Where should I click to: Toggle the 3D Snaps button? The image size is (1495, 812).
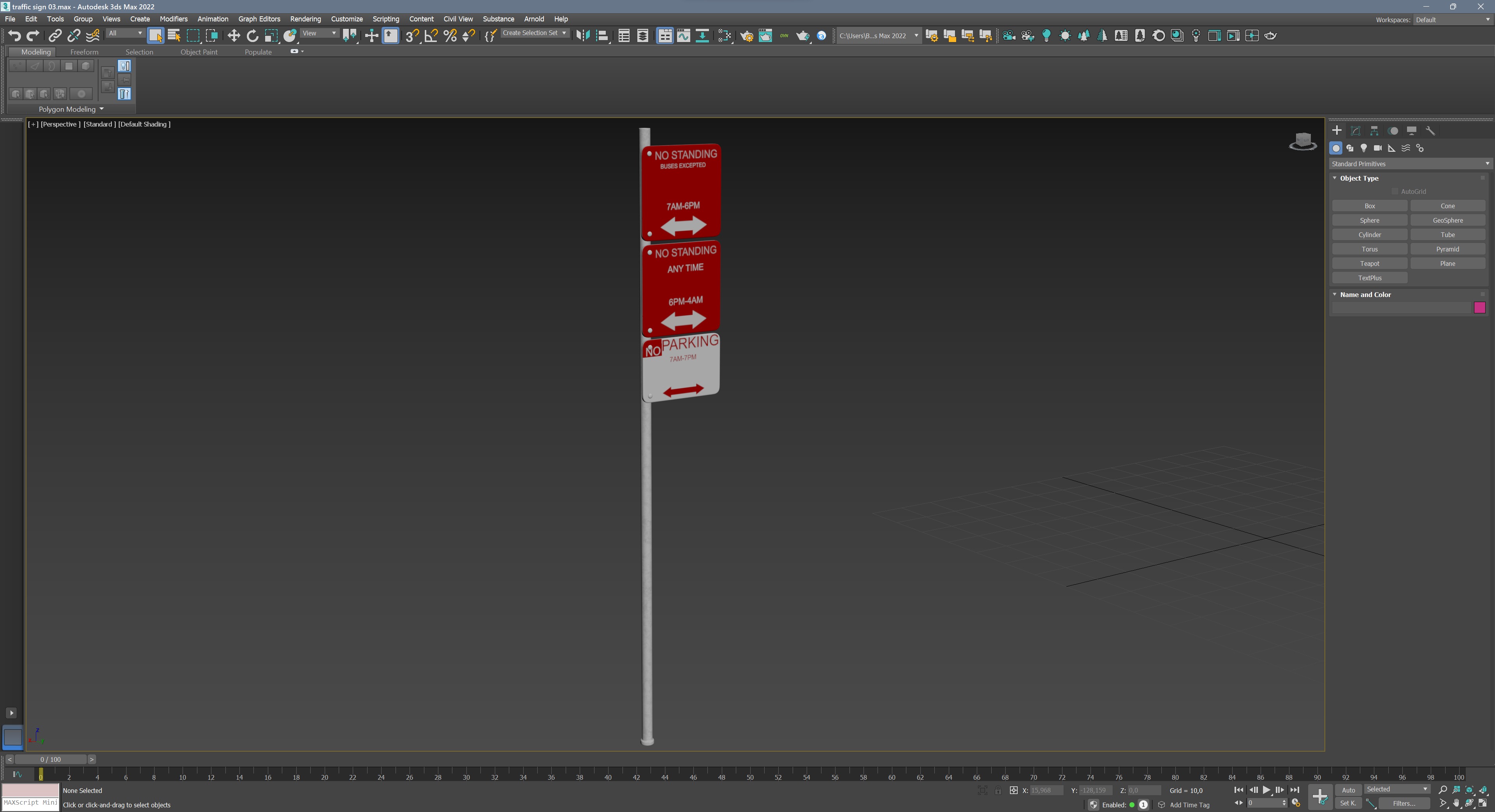(x=412, y=35)
